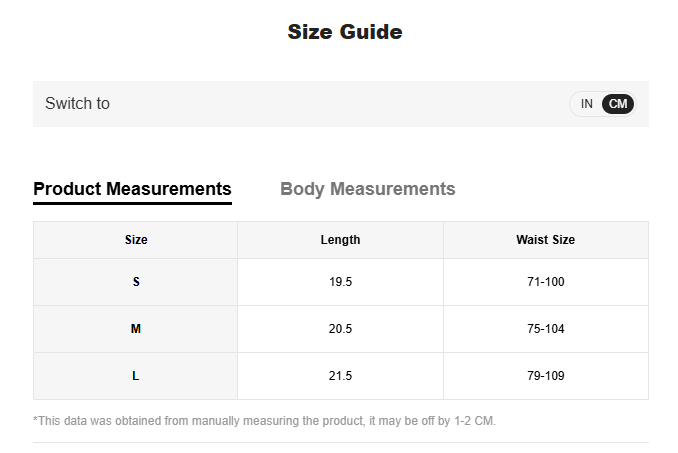Click the Size Guide heading
This screenshot has height=453, width=678.
344,32
